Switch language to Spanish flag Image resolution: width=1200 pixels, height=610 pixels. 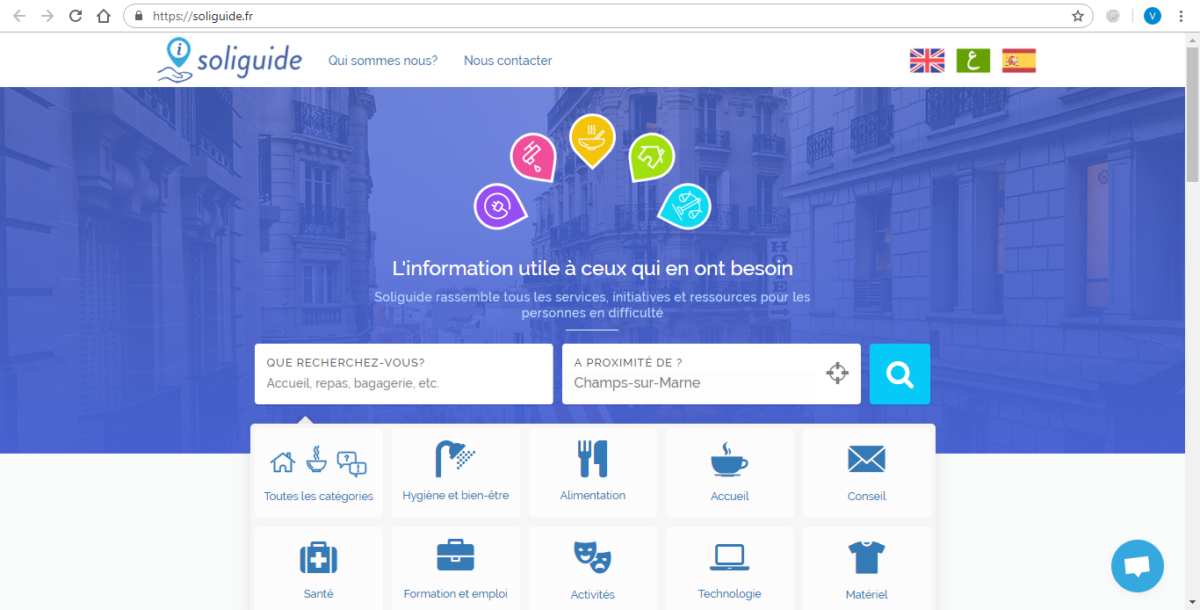(1019, 61)
